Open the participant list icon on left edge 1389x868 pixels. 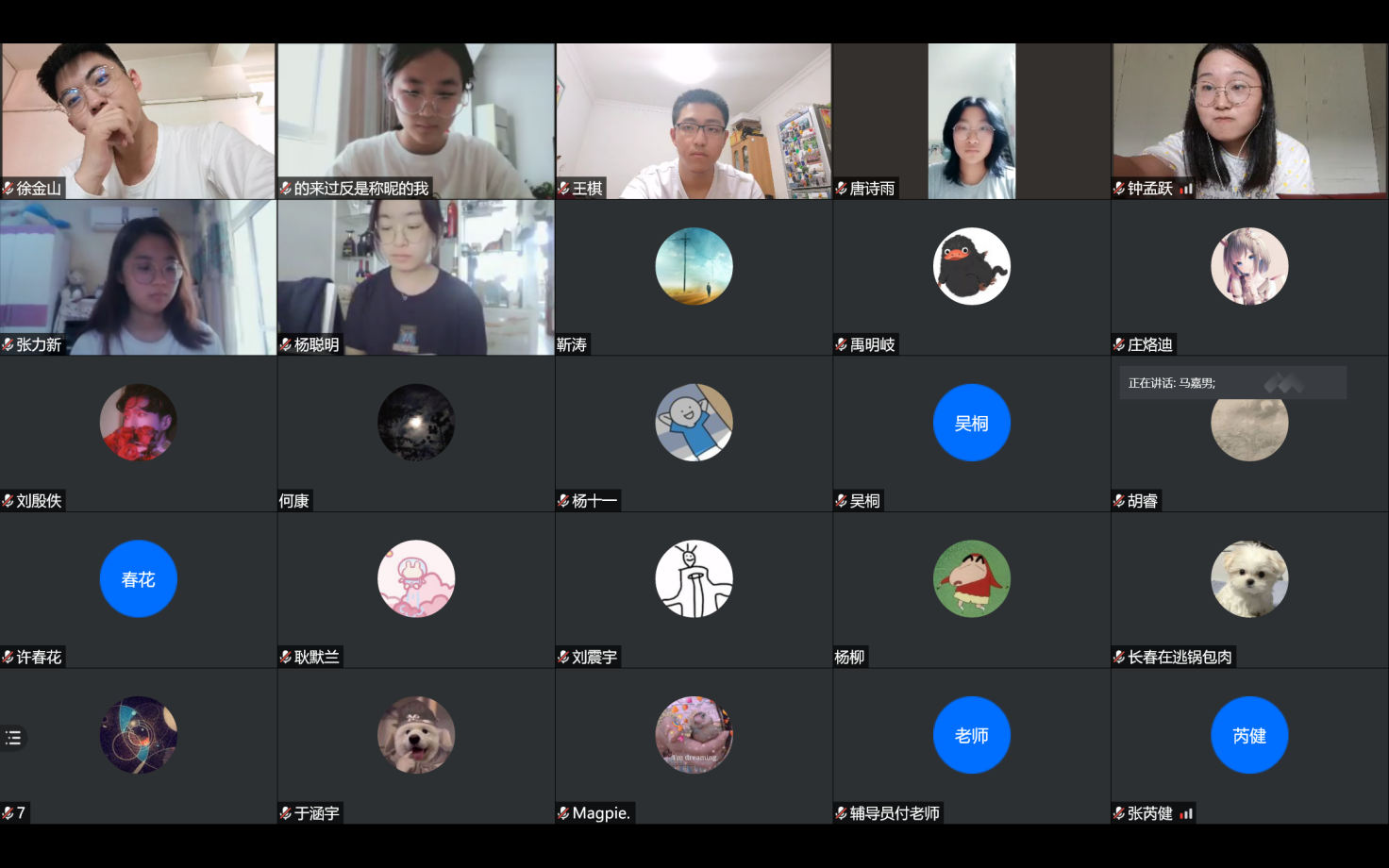point(13,738)
